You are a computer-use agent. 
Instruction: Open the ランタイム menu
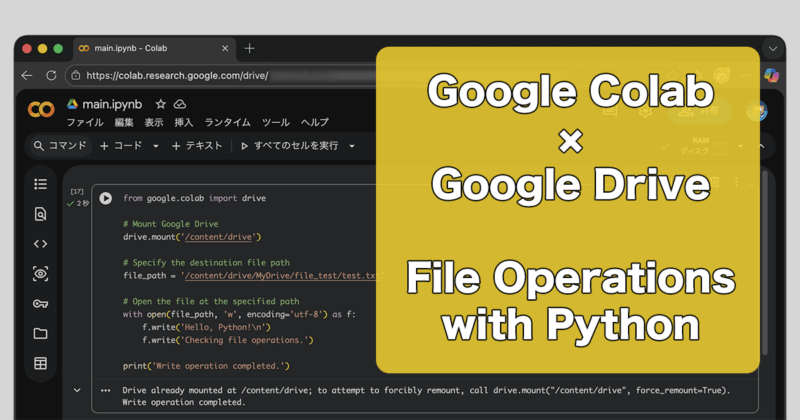pyautogui.click(x=228, y=122)
